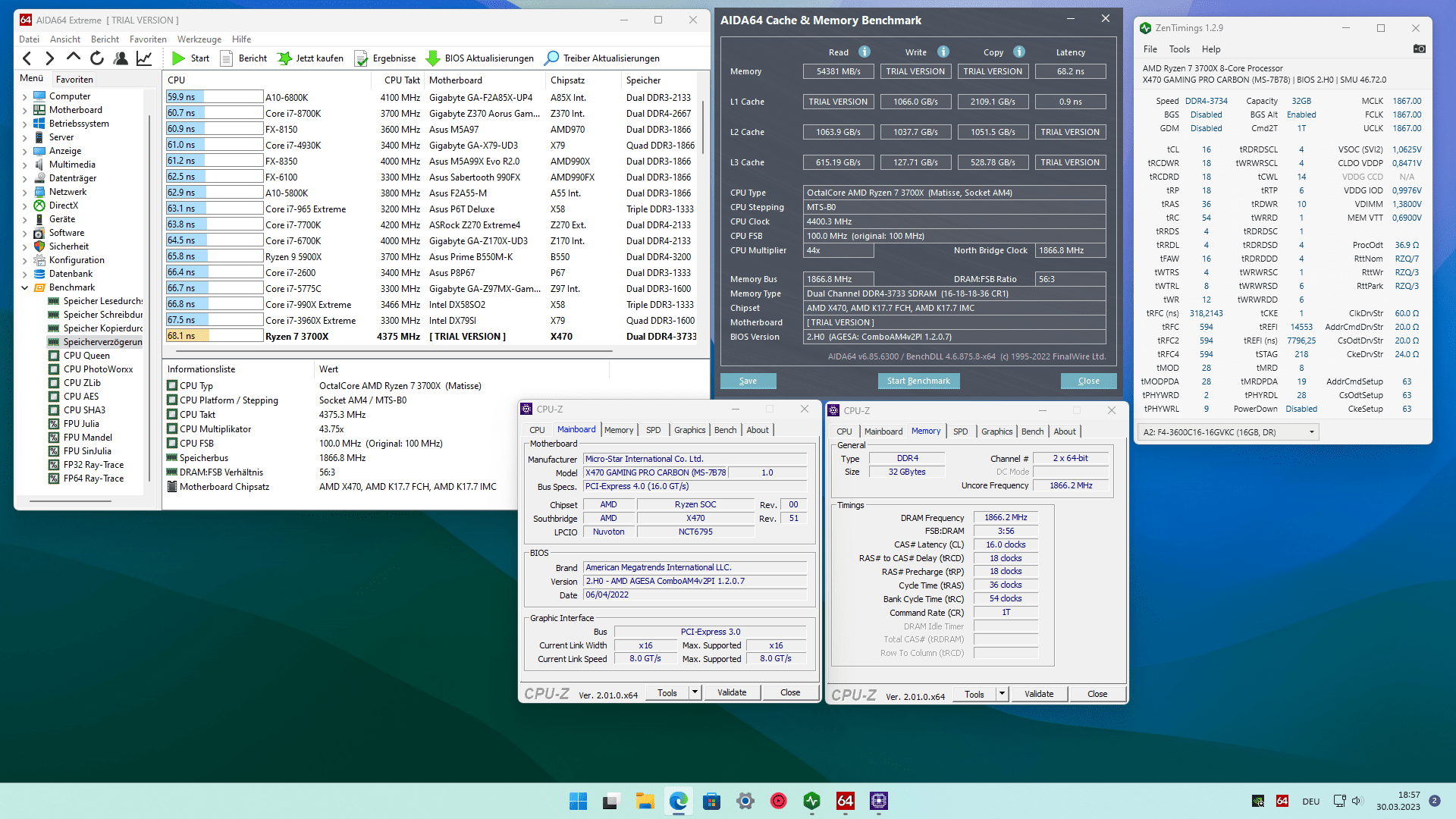Go forward using AIDA64 forward arrow

pos(50,58)
